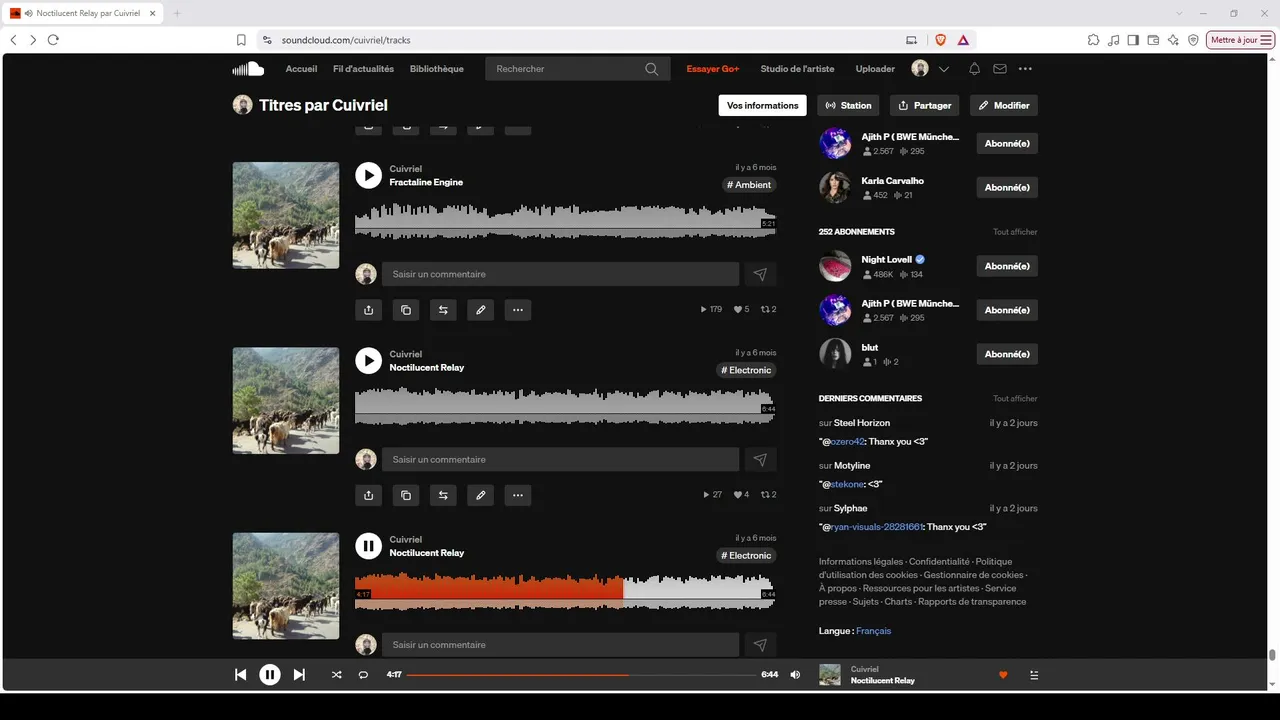Unfollow Karla Carvalho via Abonné(e)

(x=1007, y=187)
